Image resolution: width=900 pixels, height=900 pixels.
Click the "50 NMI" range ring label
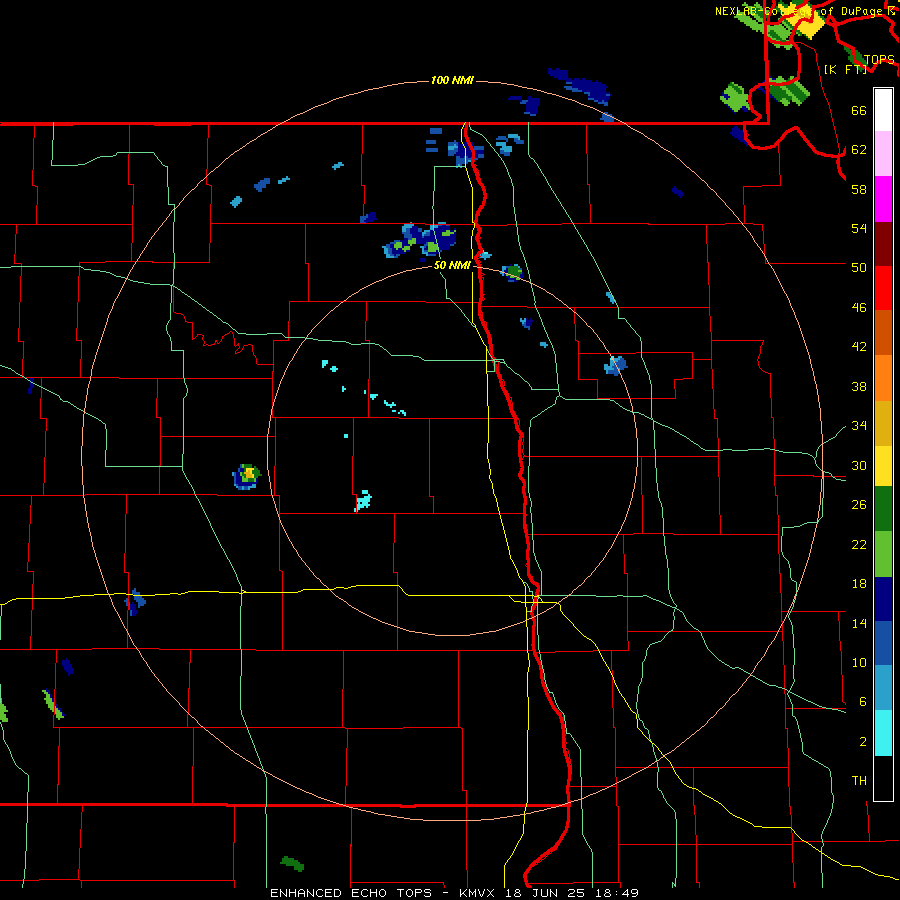click(x=452, y=265)
